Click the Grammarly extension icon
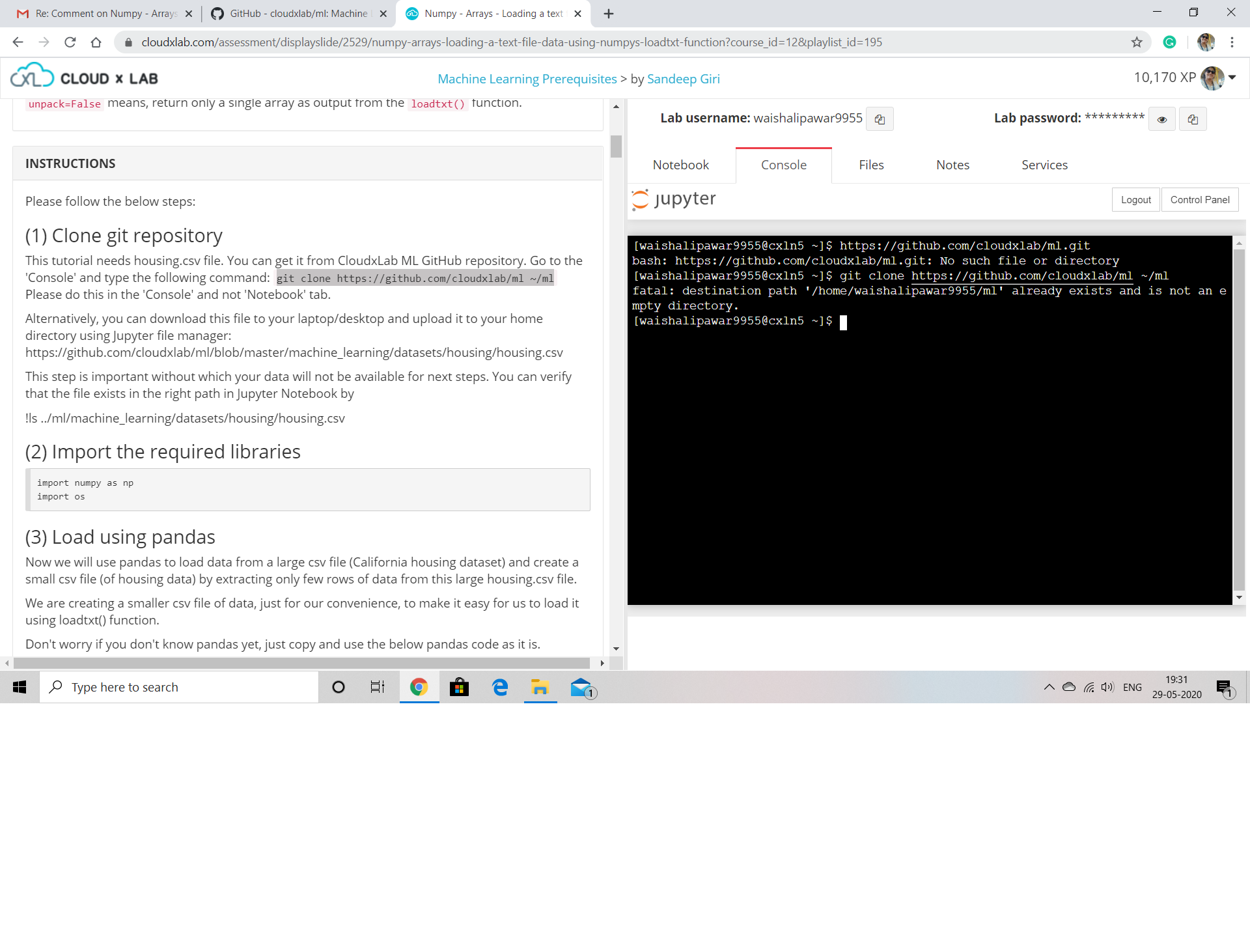This screenshot has width=1250, height=952. [x=1170, y=42]
